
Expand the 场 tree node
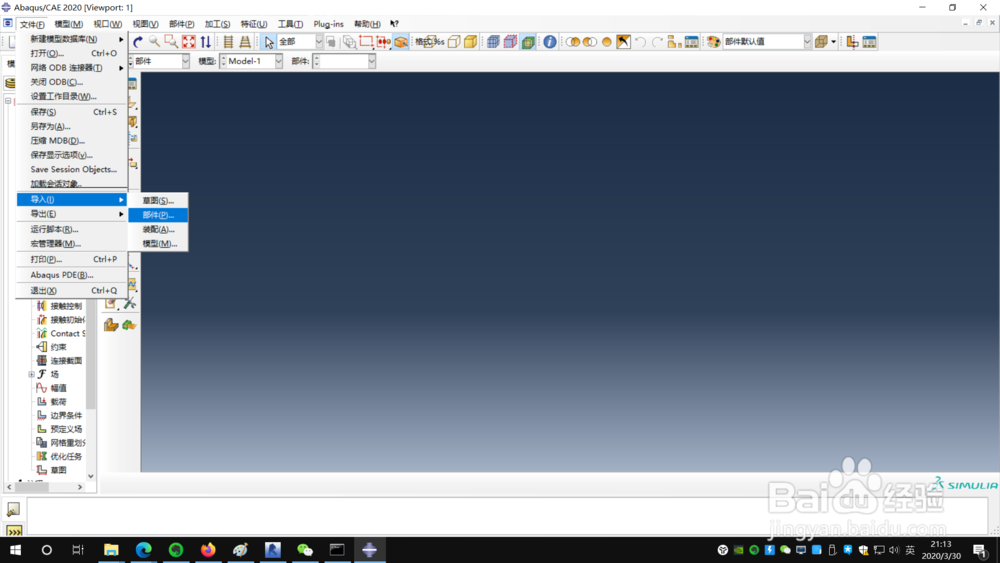tap(31, 374)
